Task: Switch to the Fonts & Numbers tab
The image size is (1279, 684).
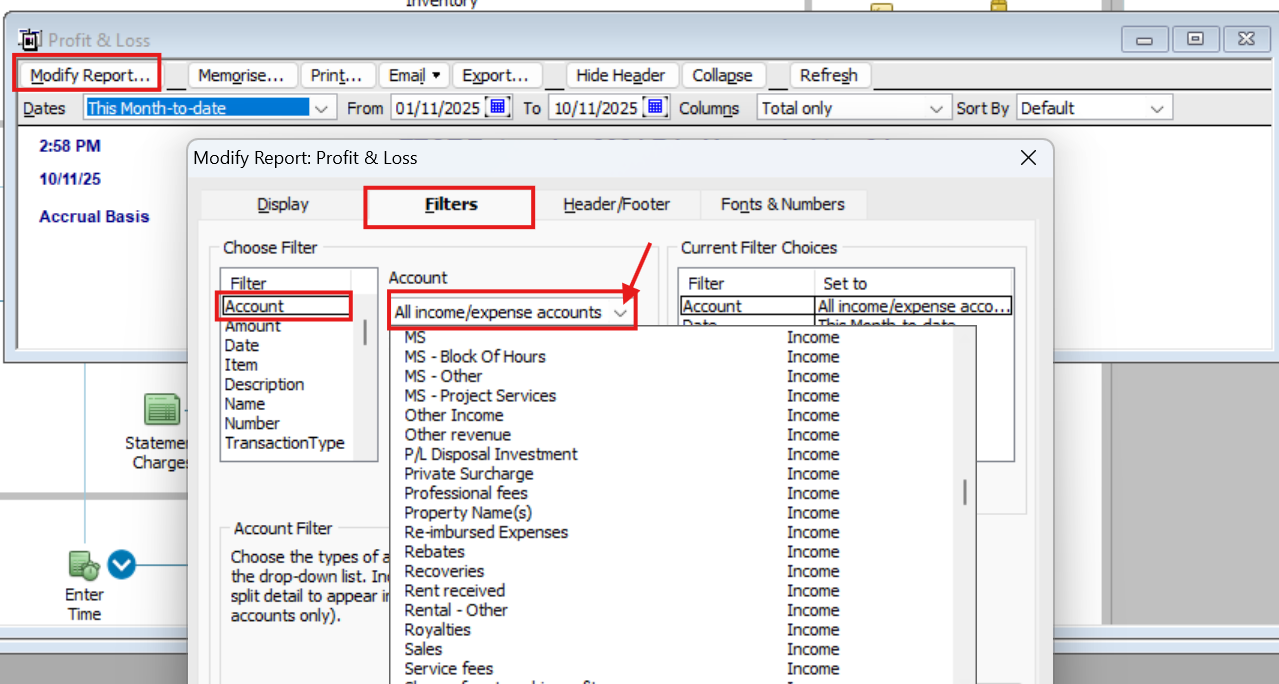Action: (783, 204)
